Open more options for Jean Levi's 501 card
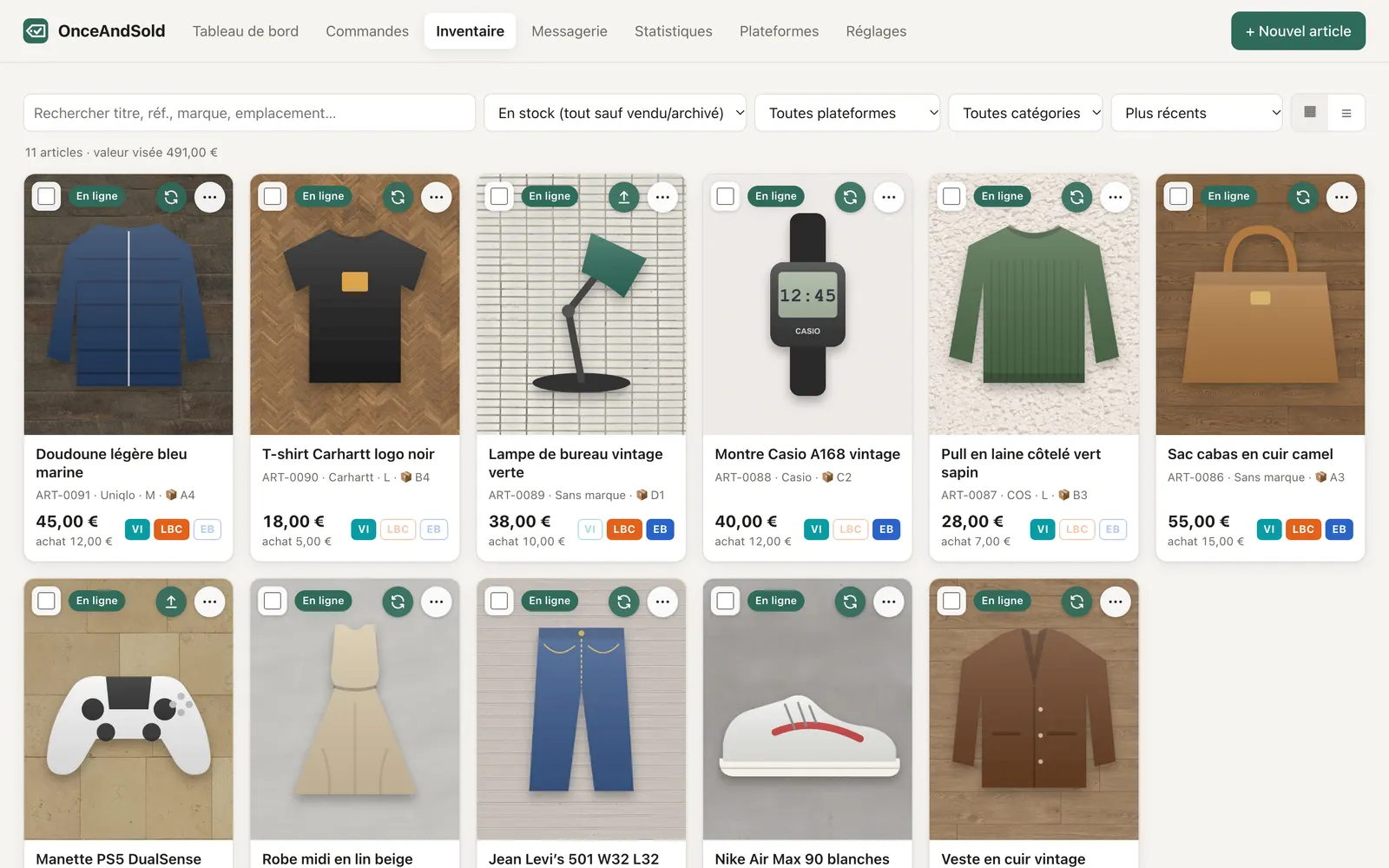This screenshot has height=868, width=1389. coord(662,602)
